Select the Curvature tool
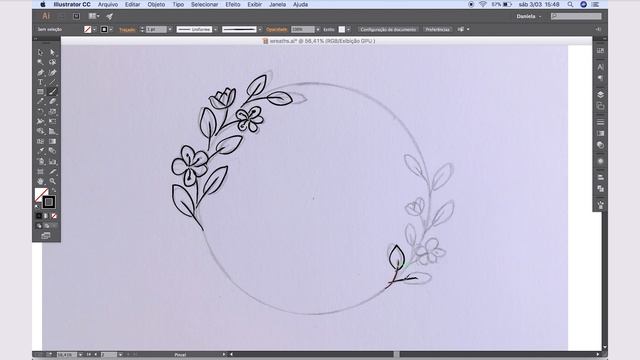The image size is (640, 360). 52,72
